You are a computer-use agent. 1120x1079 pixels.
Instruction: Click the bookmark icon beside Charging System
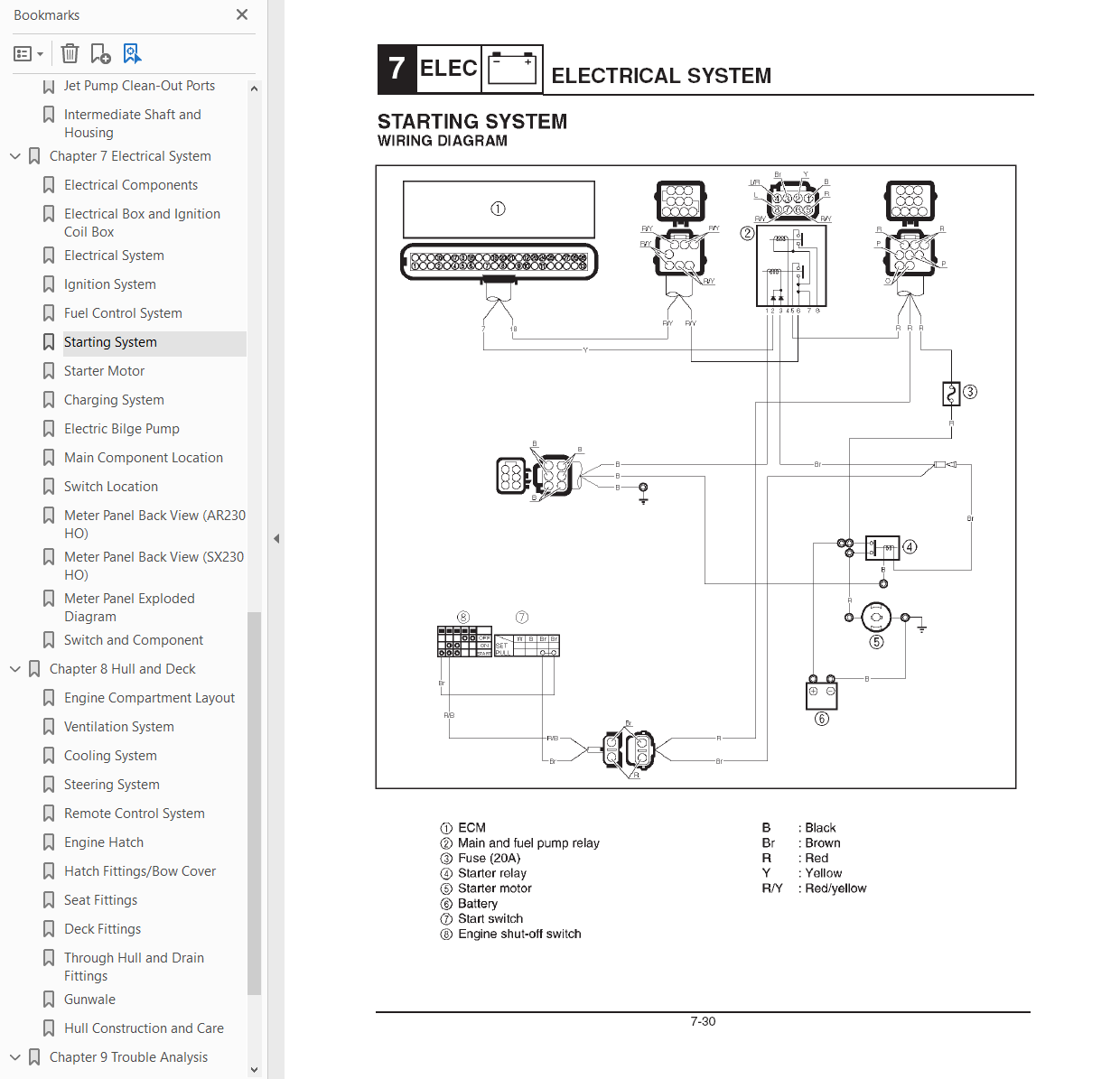pos(49,400)
